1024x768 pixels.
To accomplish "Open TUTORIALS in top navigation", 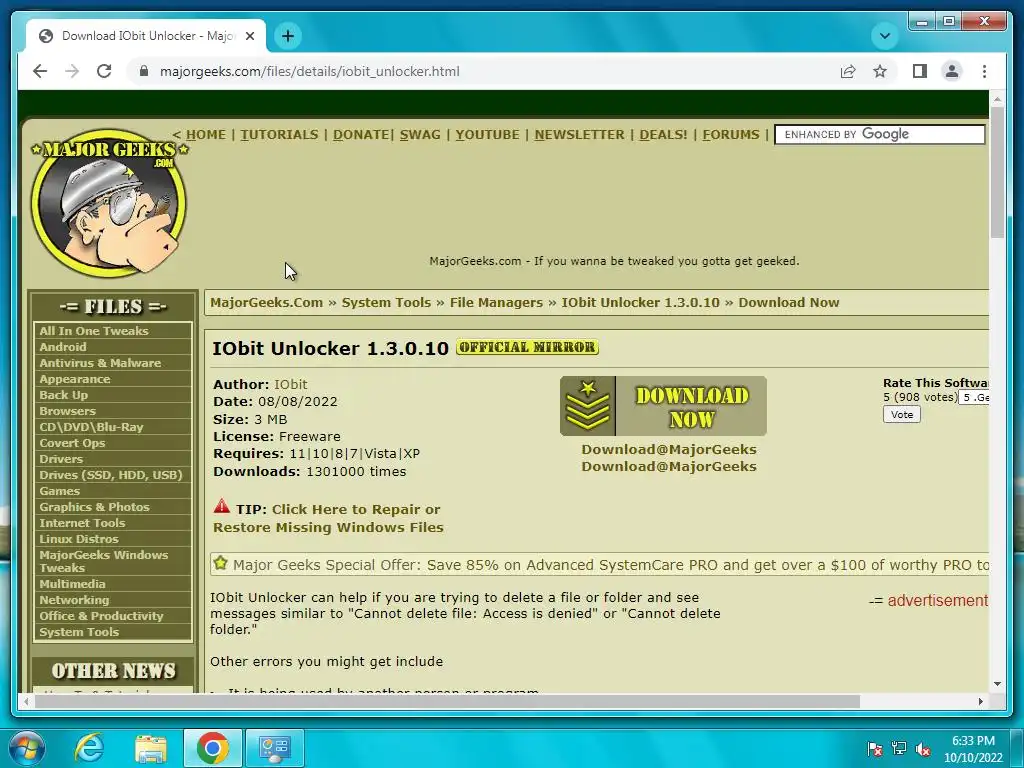I will [279, 135].
